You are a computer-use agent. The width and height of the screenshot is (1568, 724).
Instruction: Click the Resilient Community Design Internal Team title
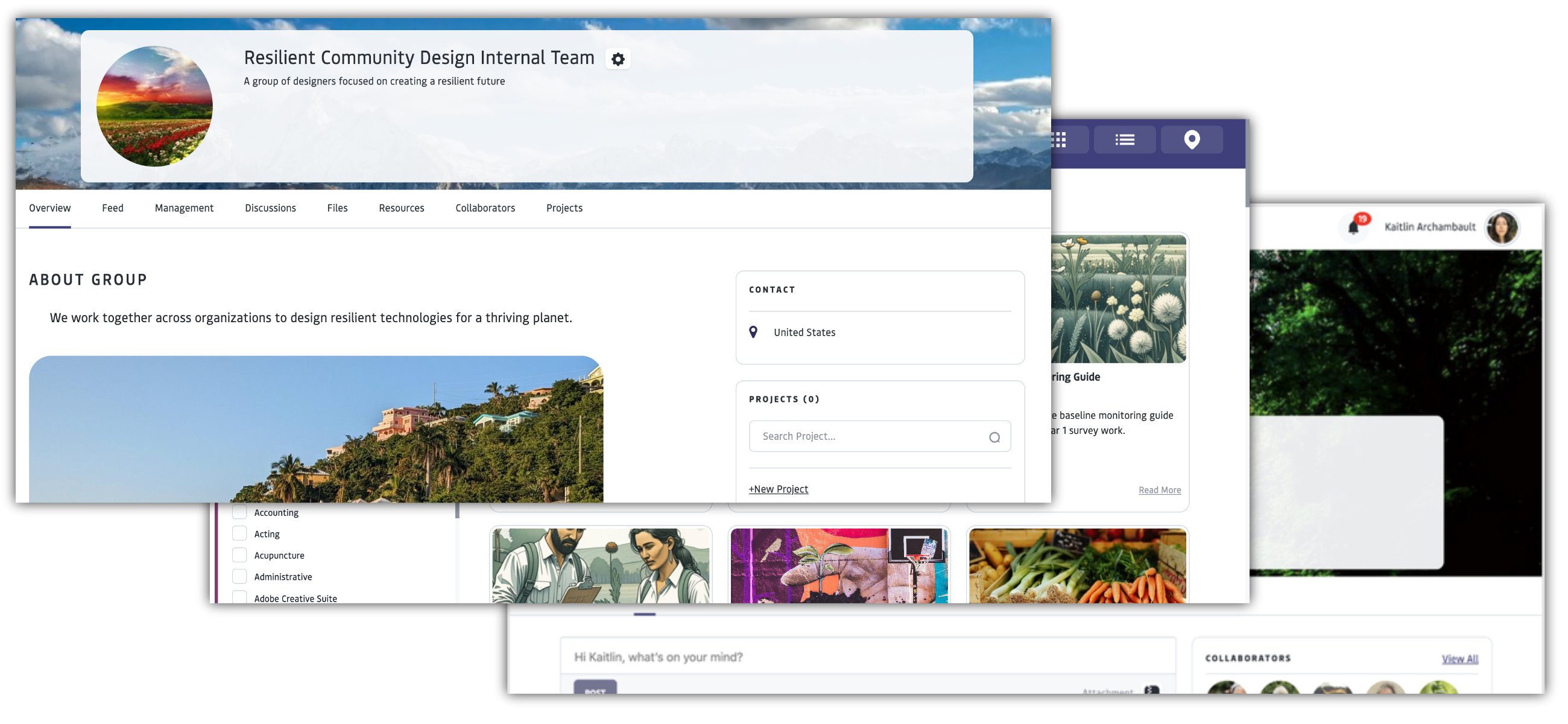pyautogui.click(x=419, y=58)
